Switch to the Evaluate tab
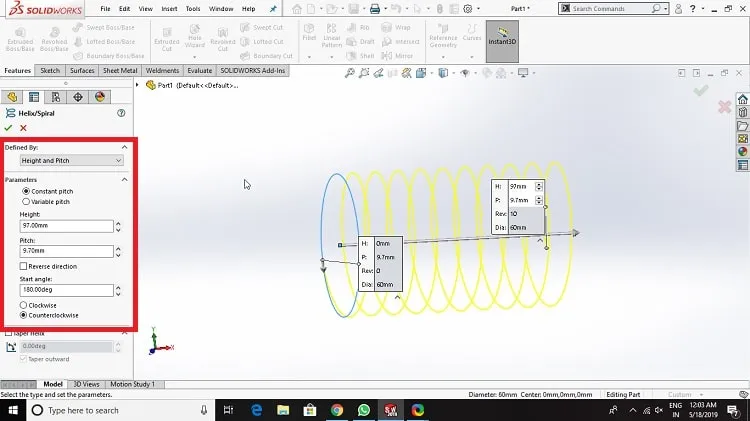The height and width of the screenshot is (421, 750). (199, 70)
